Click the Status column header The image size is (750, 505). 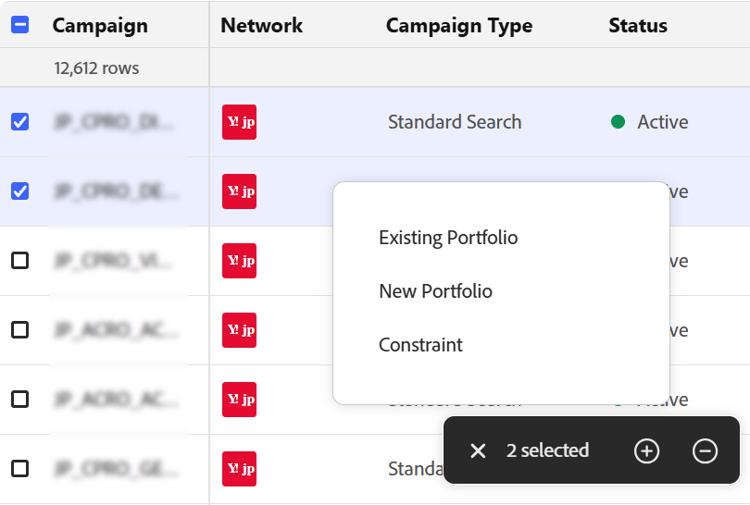pos(637,26)
